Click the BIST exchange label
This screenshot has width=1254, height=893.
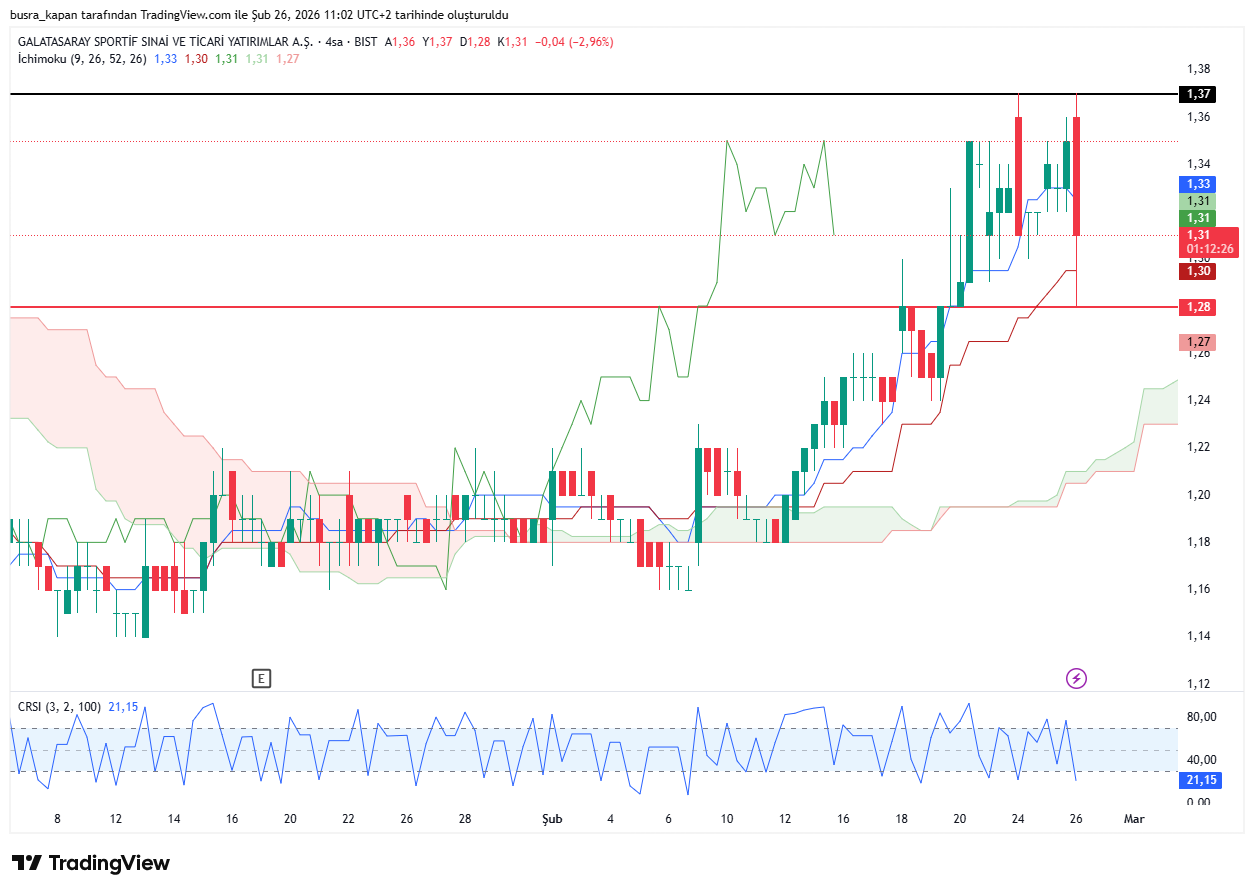pos(366,42)
